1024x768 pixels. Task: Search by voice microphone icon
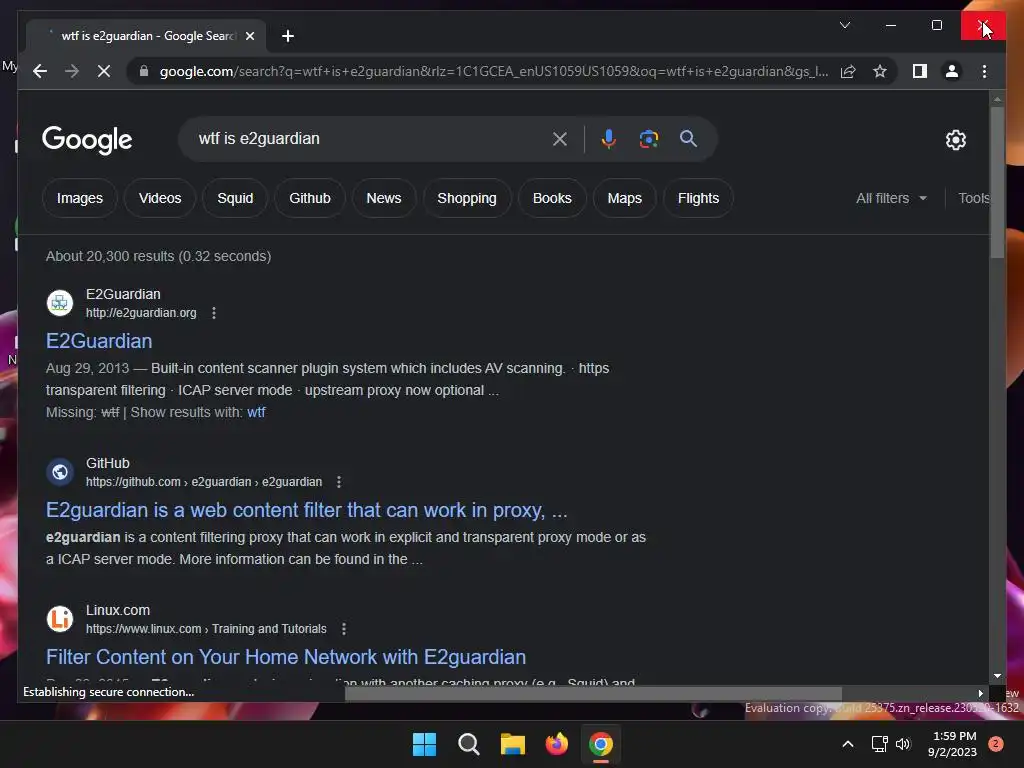tap(608, 138)
